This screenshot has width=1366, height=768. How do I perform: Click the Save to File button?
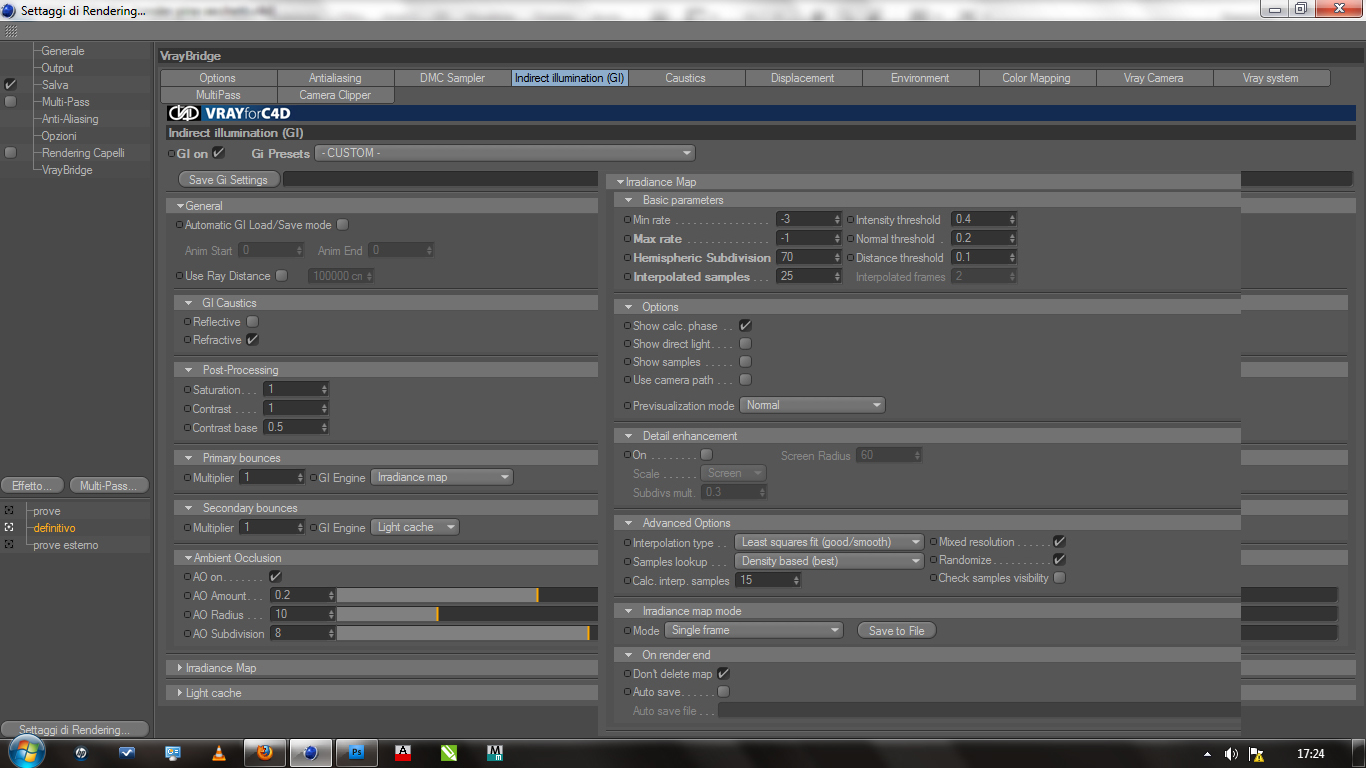tap(896, 631)
